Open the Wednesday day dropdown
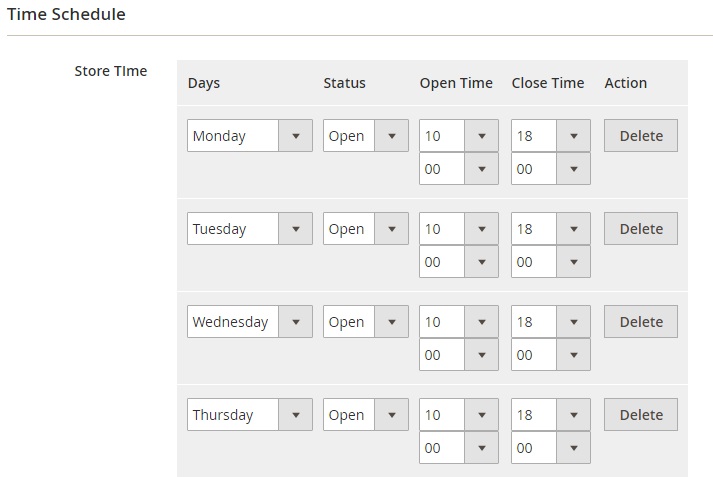This screenshot has height=477, width=713. [250, 321]
